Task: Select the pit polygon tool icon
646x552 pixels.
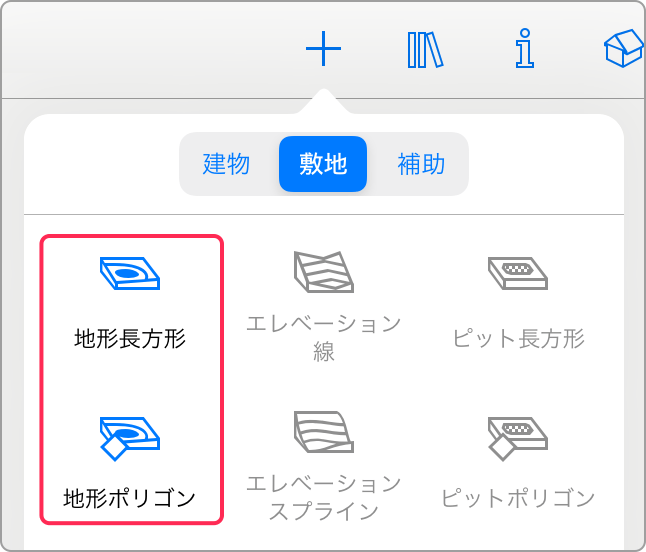Action: point(518,439)
